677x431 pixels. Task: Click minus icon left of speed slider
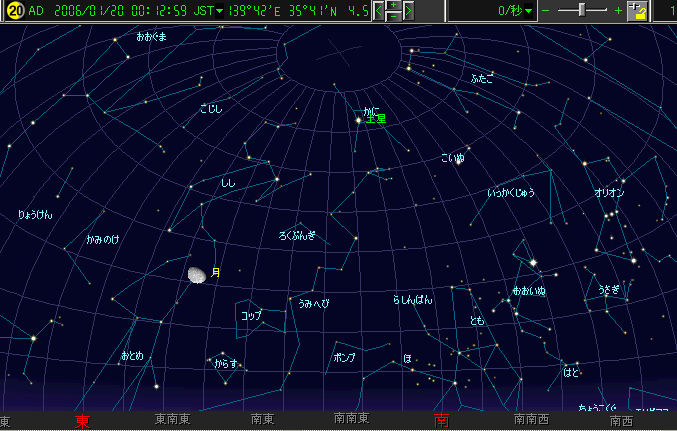coord(545,11)
